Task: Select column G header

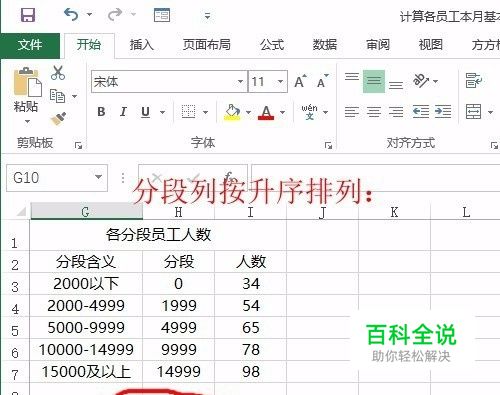Action: pyautogui.click(x=87, y=211)
